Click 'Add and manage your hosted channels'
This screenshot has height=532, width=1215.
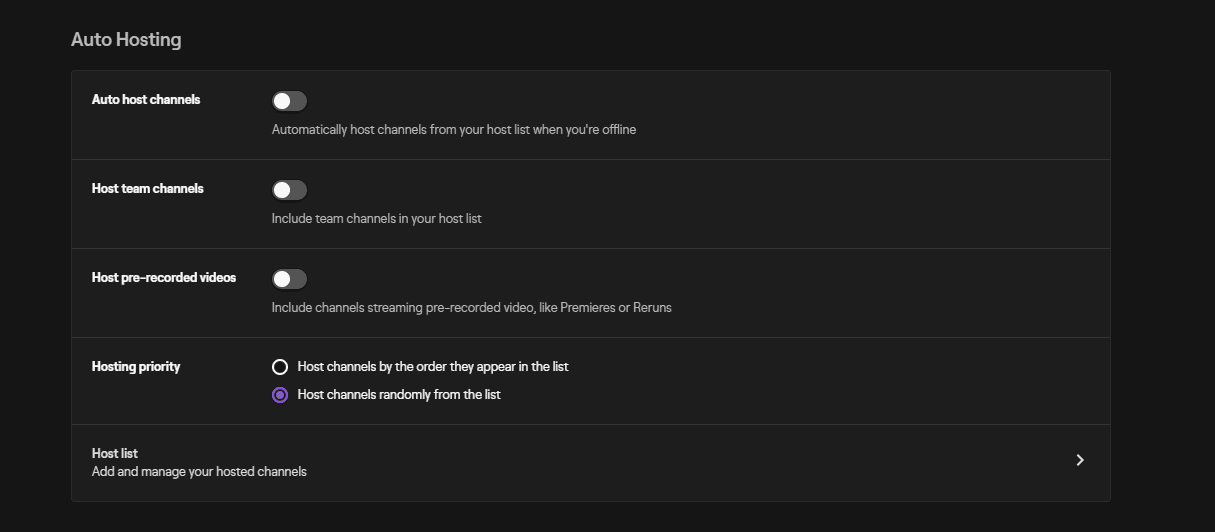pyautogui.click(x=199, y=471)
